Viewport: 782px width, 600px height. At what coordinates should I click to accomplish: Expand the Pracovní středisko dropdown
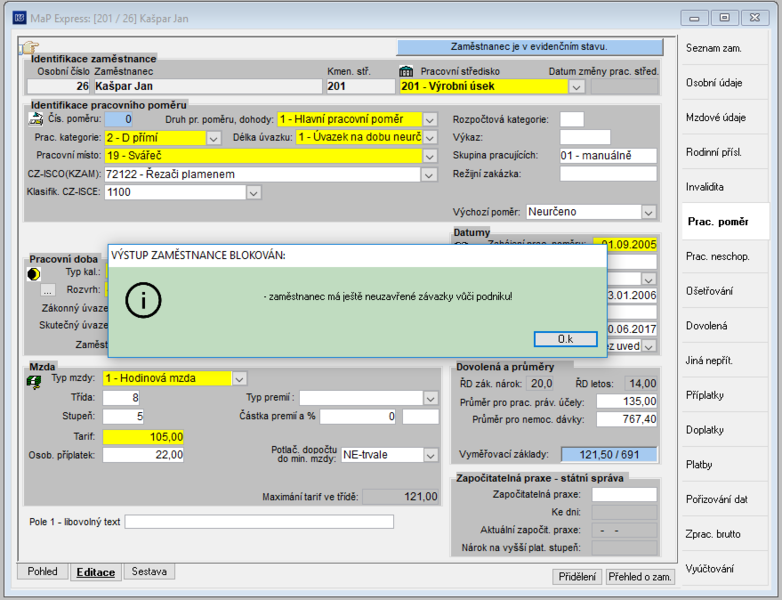point(577,87)
